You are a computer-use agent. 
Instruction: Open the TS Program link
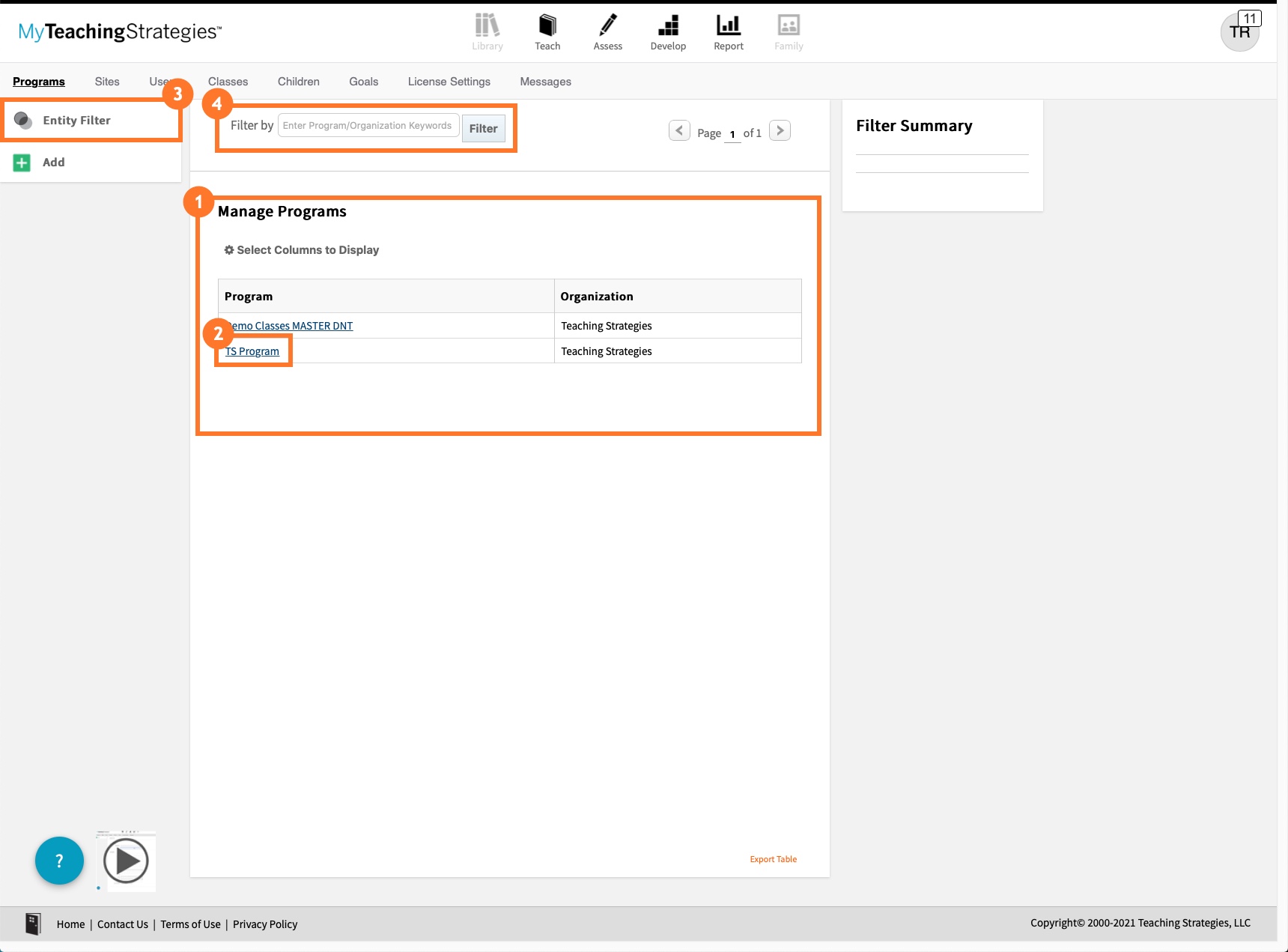252,351
